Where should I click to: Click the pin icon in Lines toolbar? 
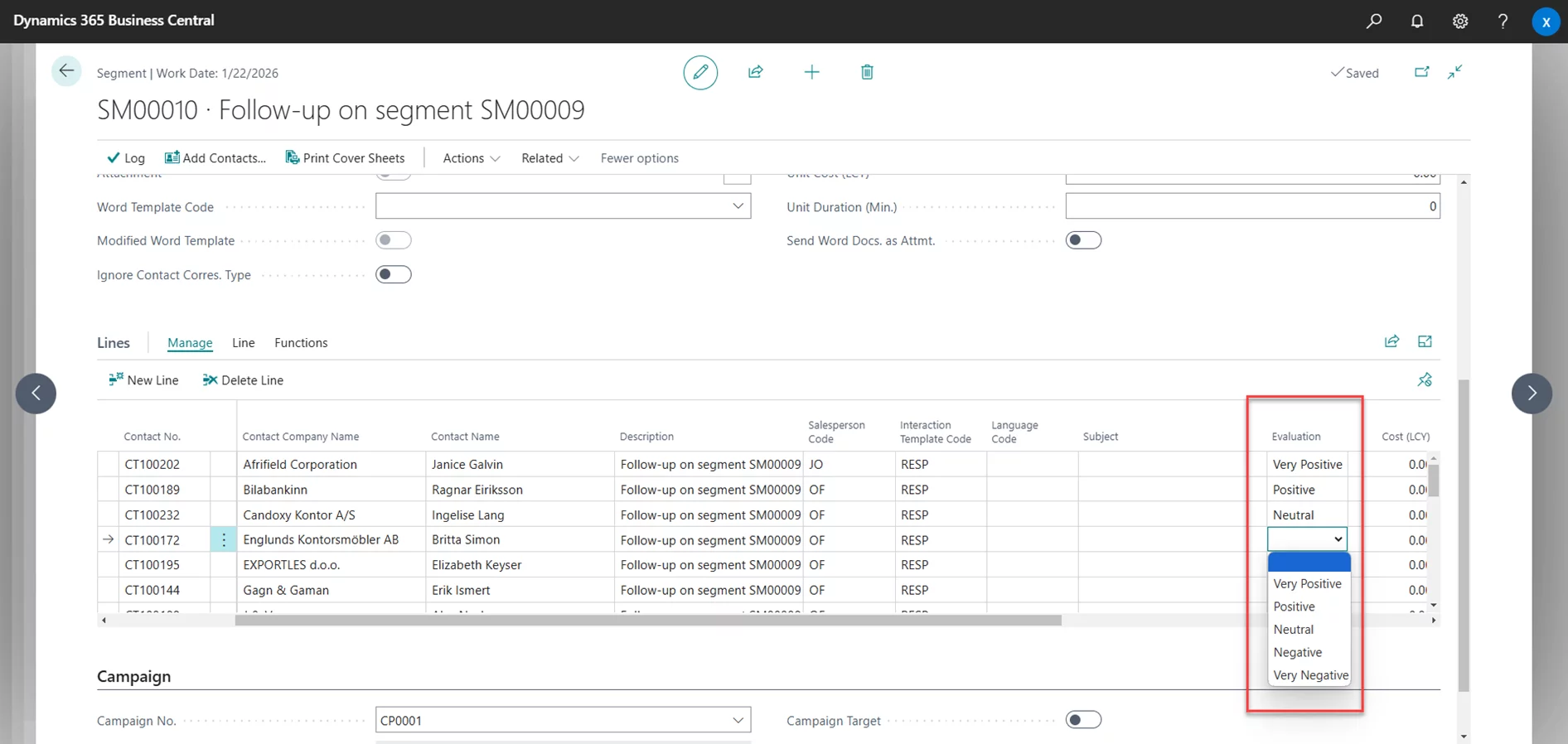[1425, 380]
